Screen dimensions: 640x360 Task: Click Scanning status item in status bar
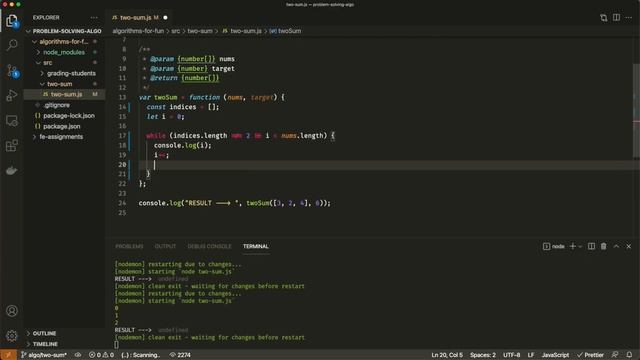(141, 355)
